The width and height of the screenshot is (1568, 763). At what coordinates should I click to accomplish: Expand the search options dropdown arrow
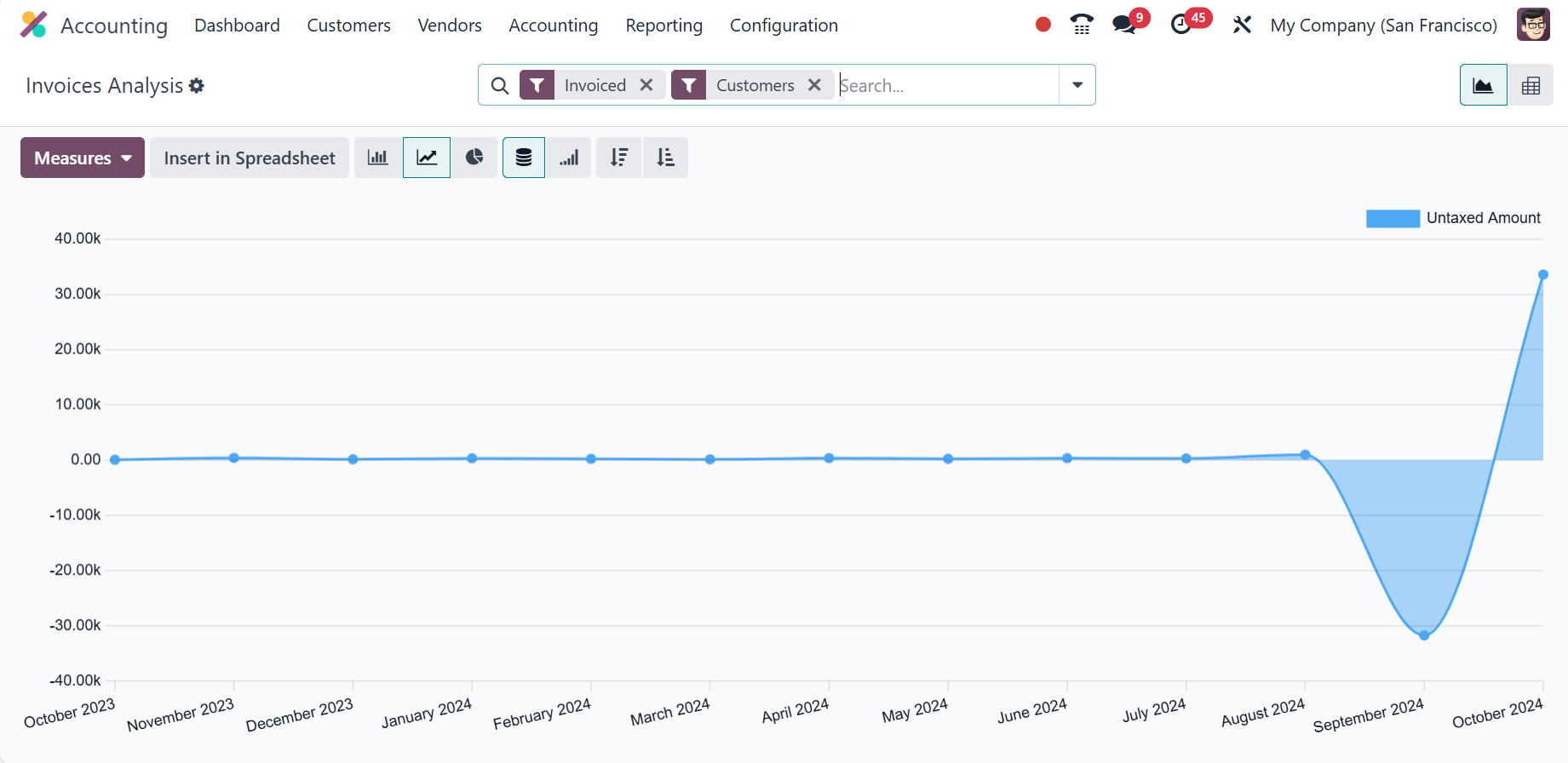point(1077,85)
